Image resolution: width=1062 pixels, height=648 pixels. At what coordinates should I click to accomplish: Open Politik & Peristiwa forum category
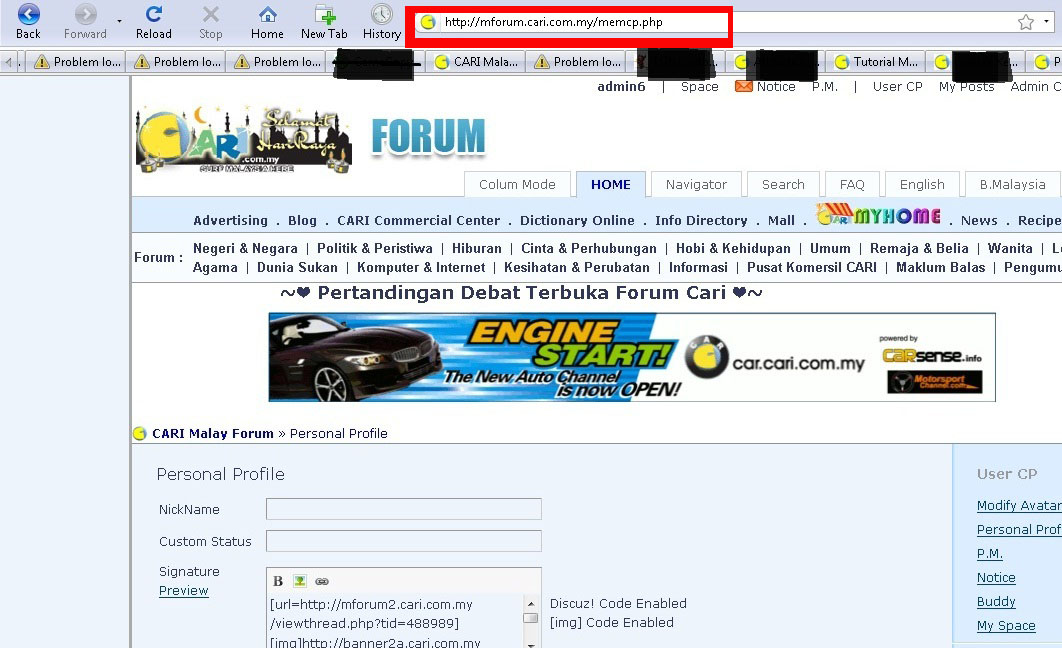pos(375,249)
